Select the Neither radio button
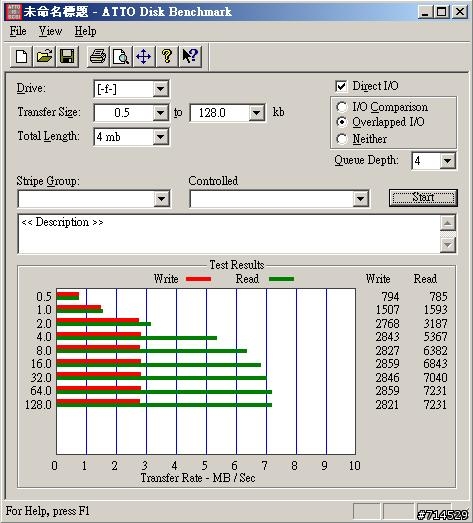 coord(342,139)
